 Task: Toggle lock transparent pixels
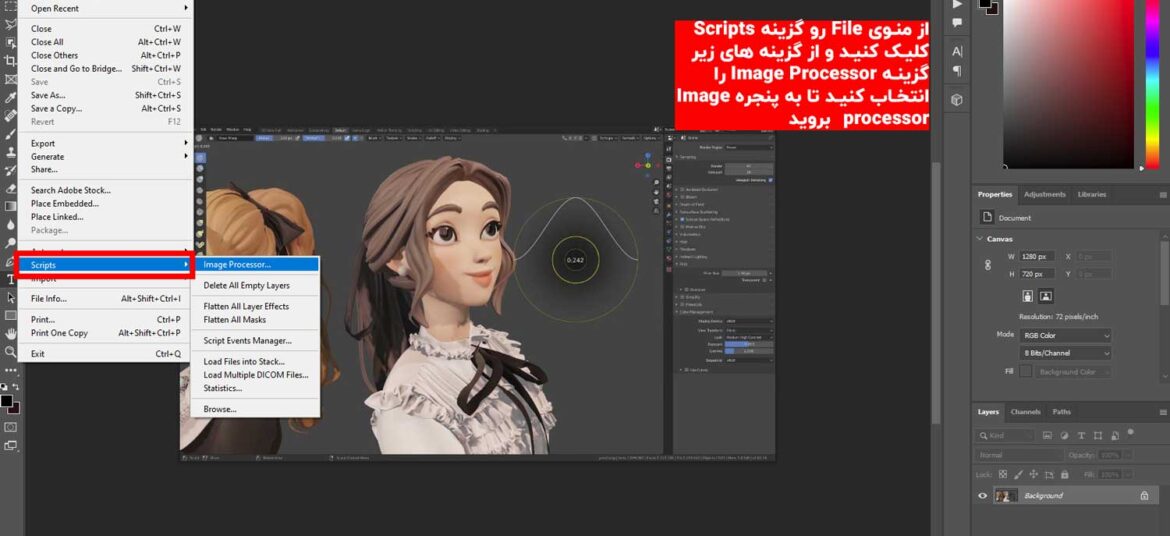pyautogui.click(x=1003, y=474)
